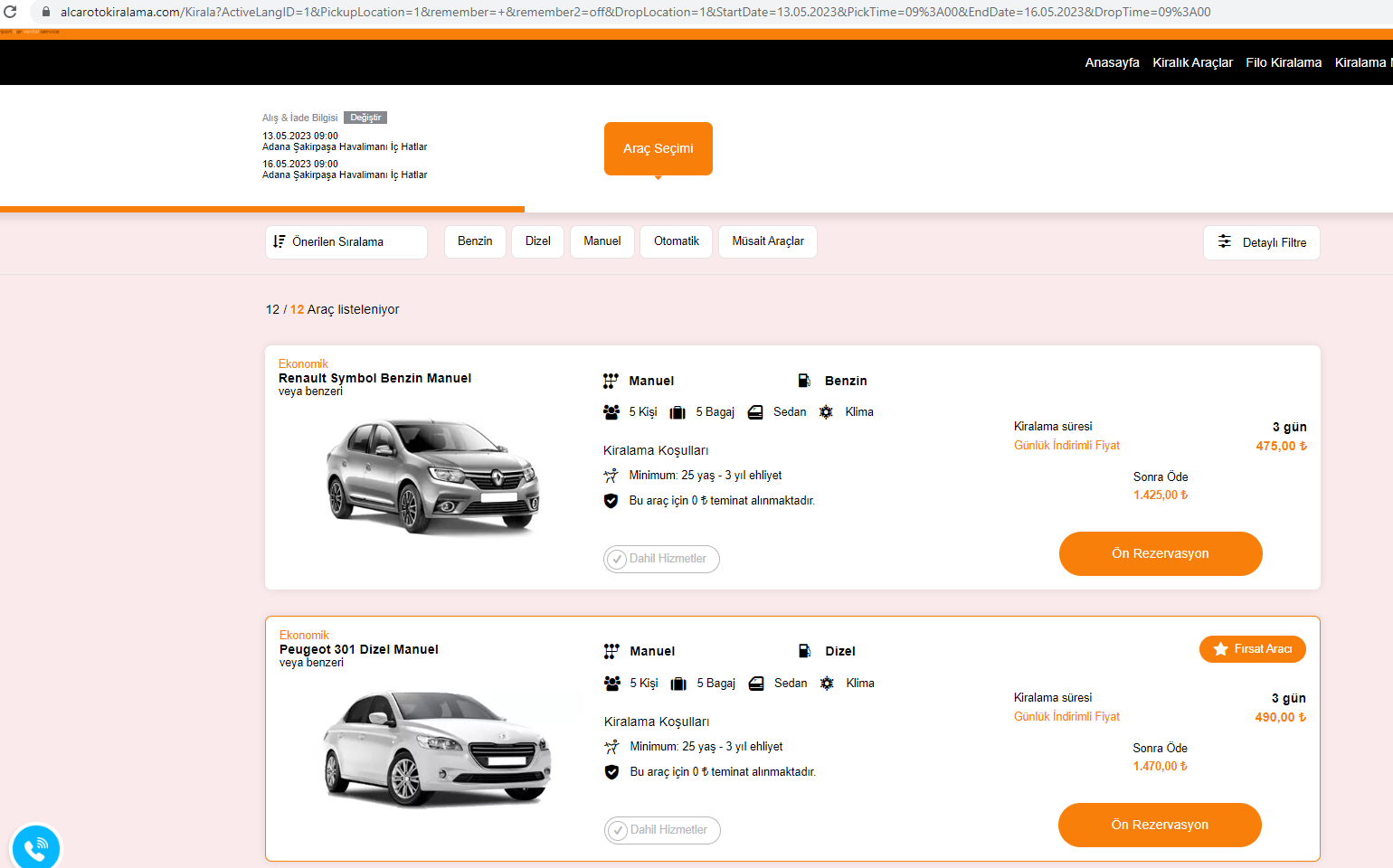Click the Klima icon on Peugeot 301 card
Image resolution: width=1393 pixels, height=868 pixels.
(x=827, y=684)
